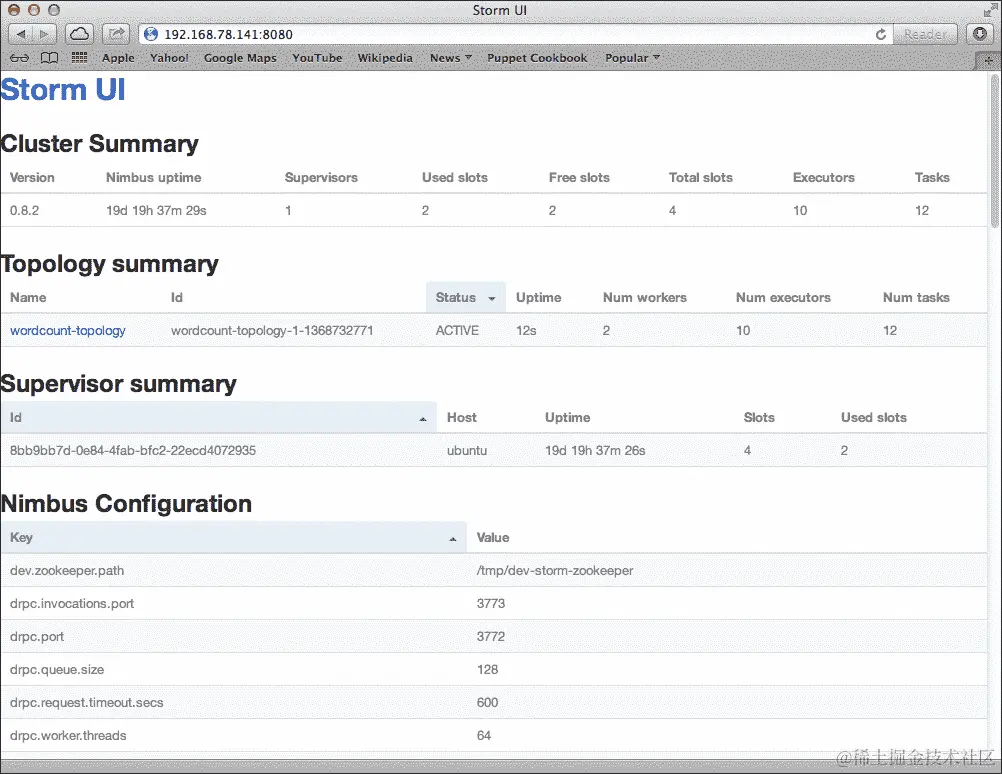Open the Yahoo! bookmark
The width and height of the screenshot is (1002, 774).
click(169, 58)
